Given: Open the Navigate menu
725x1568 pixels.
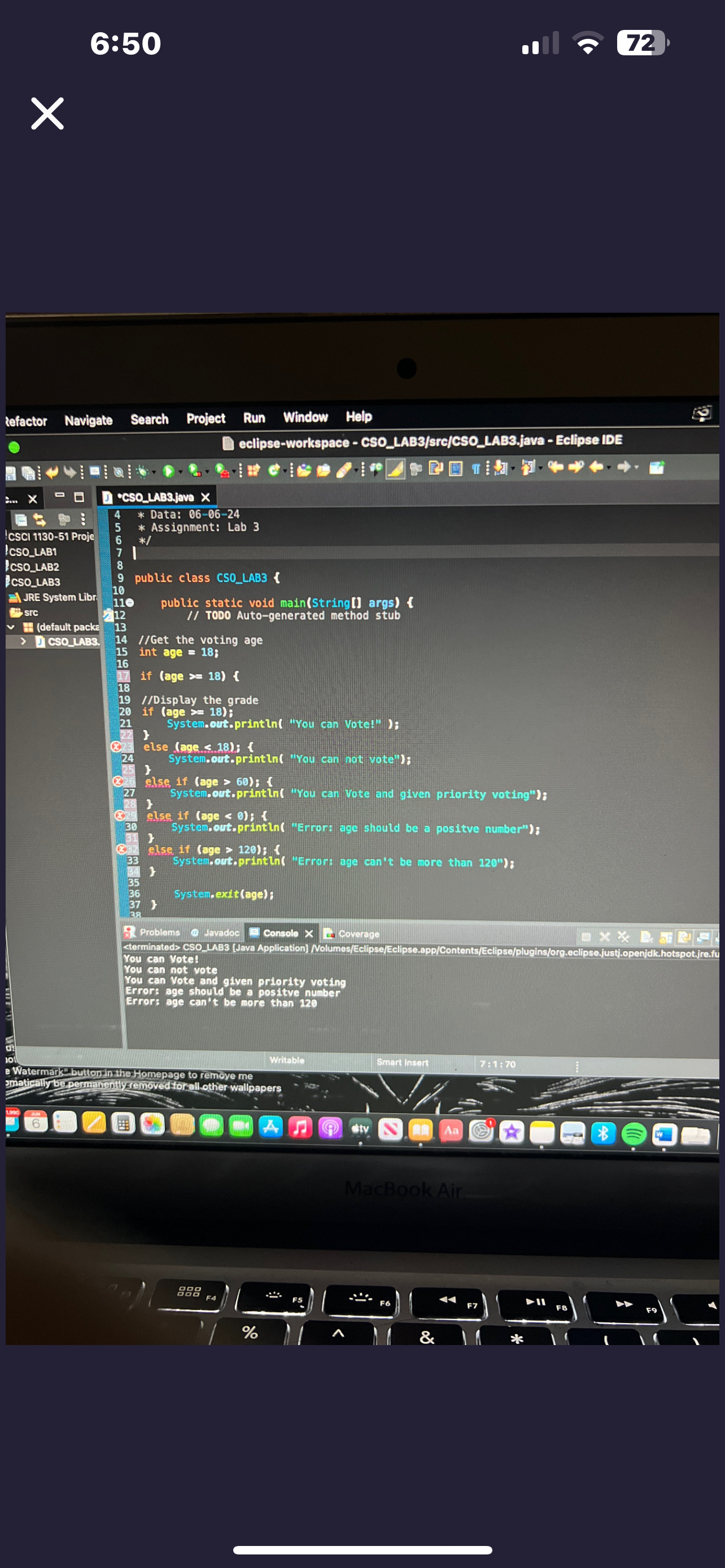Looking at the screenshot, I should coord(88,420).
